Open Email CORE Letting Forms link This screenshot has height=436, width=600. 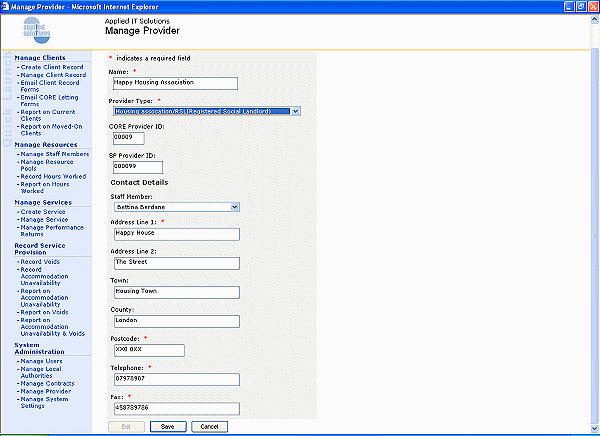click(49, 101)
